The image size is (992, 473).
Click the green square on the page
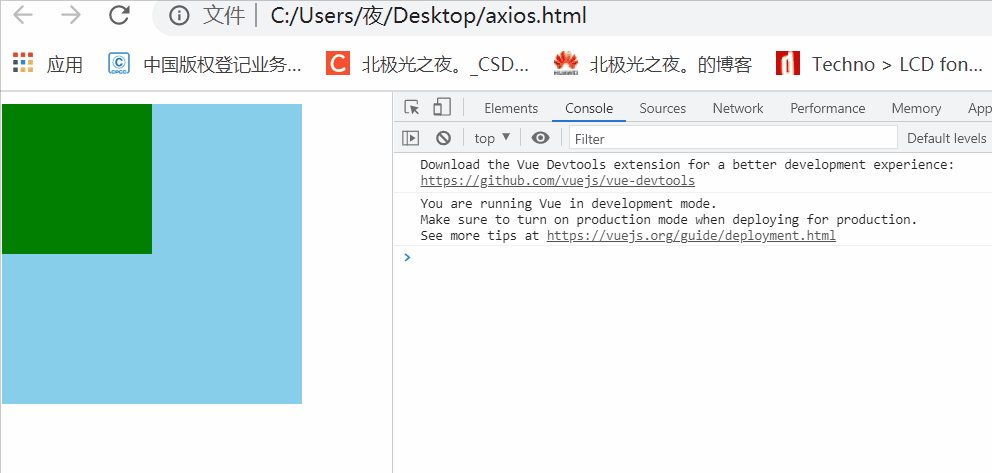pyautogui.click(x=77, y=179)
